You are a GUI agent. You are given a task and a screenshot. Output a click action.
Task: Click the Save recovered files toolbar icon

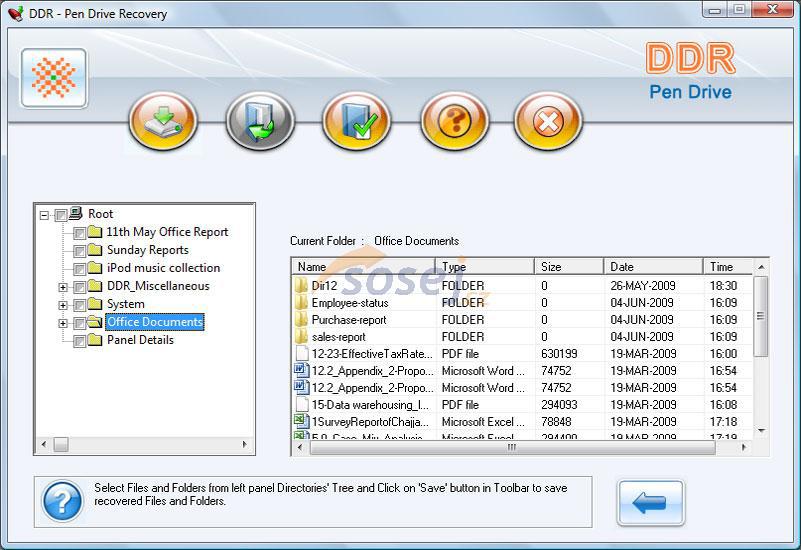click(163, 121)
